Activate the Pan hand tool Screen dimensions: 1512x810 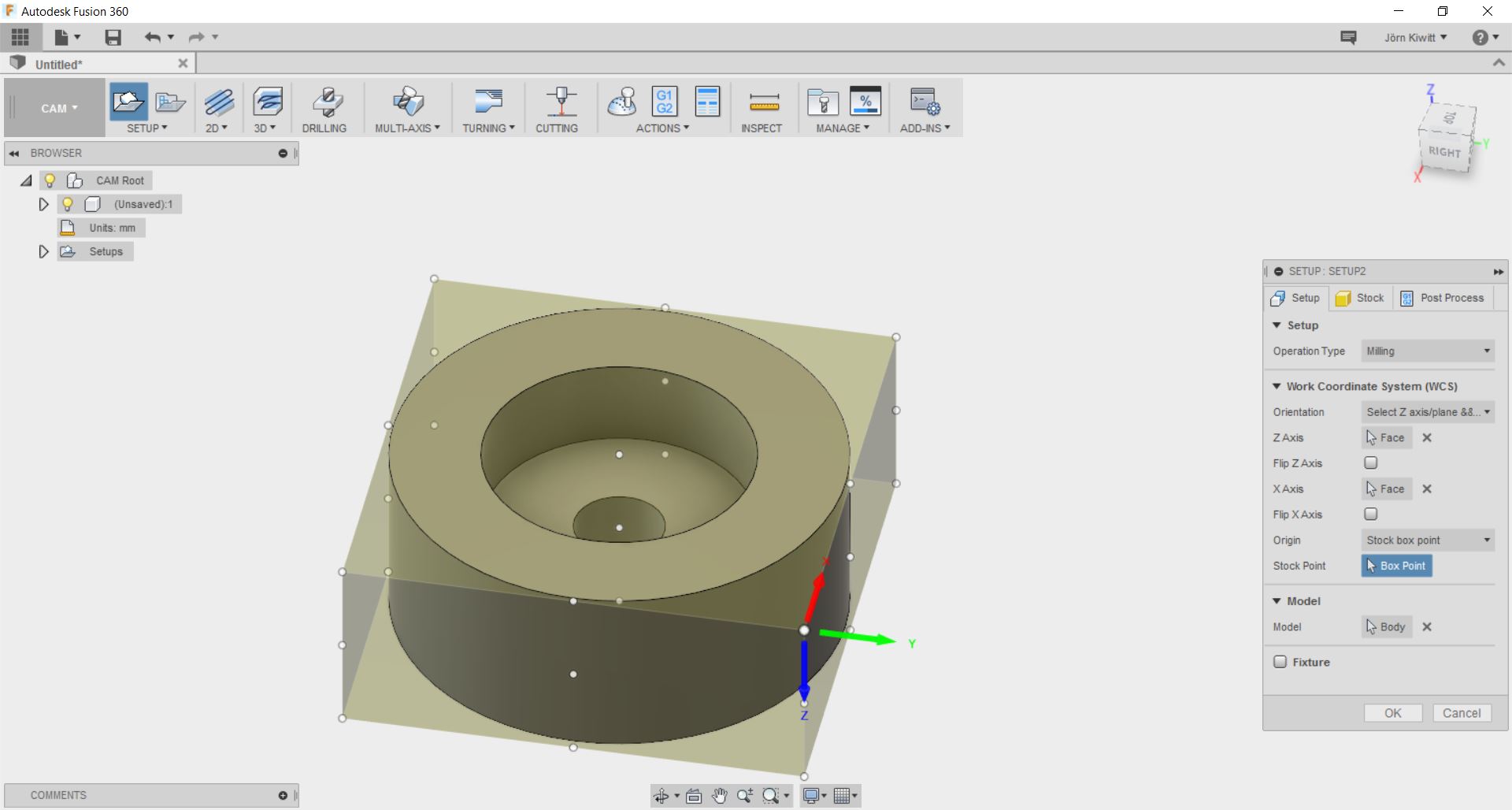pyautogui.click(x=719, y=796)
